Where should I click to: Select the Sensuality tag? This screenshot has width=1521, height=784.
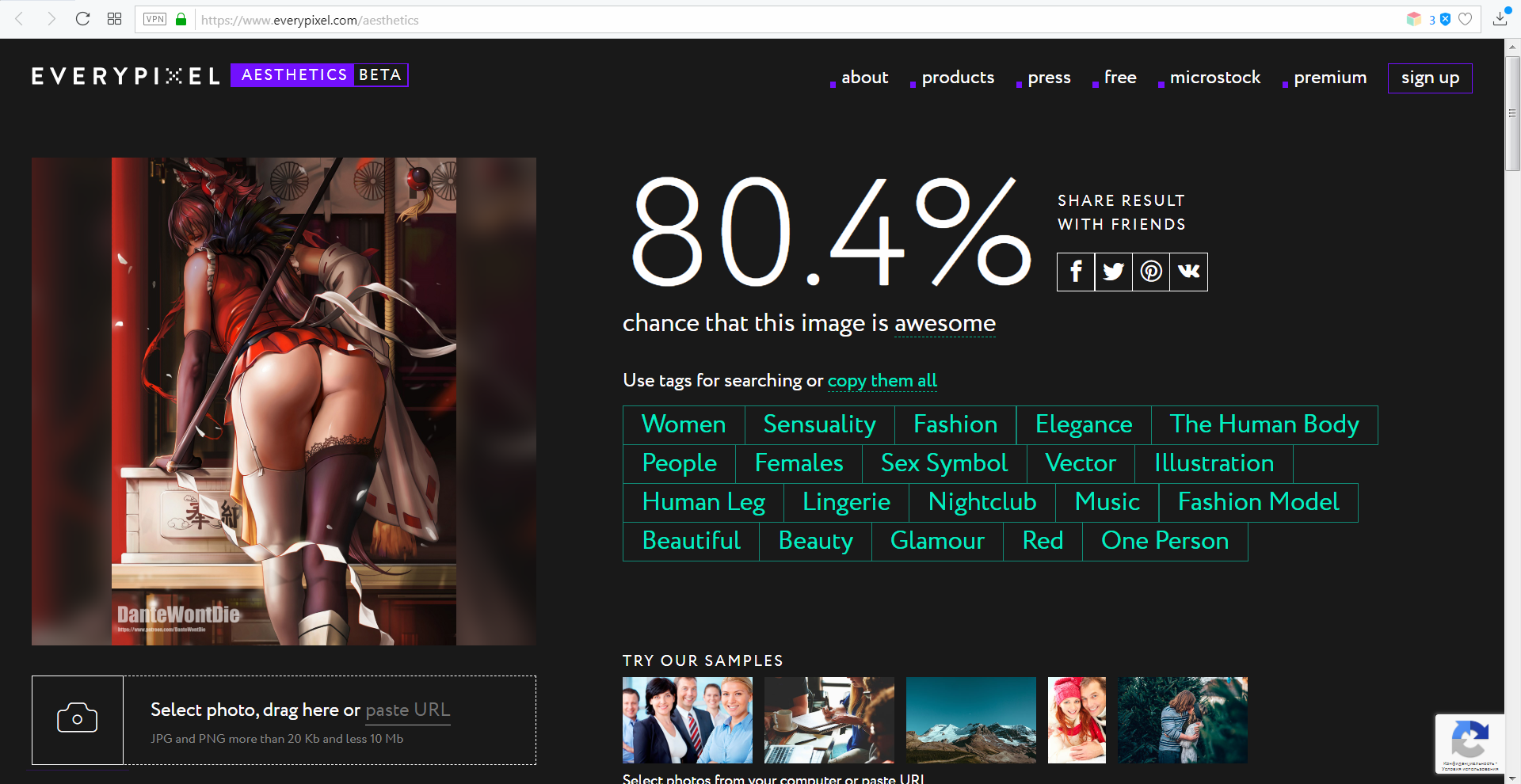(819, 424)
